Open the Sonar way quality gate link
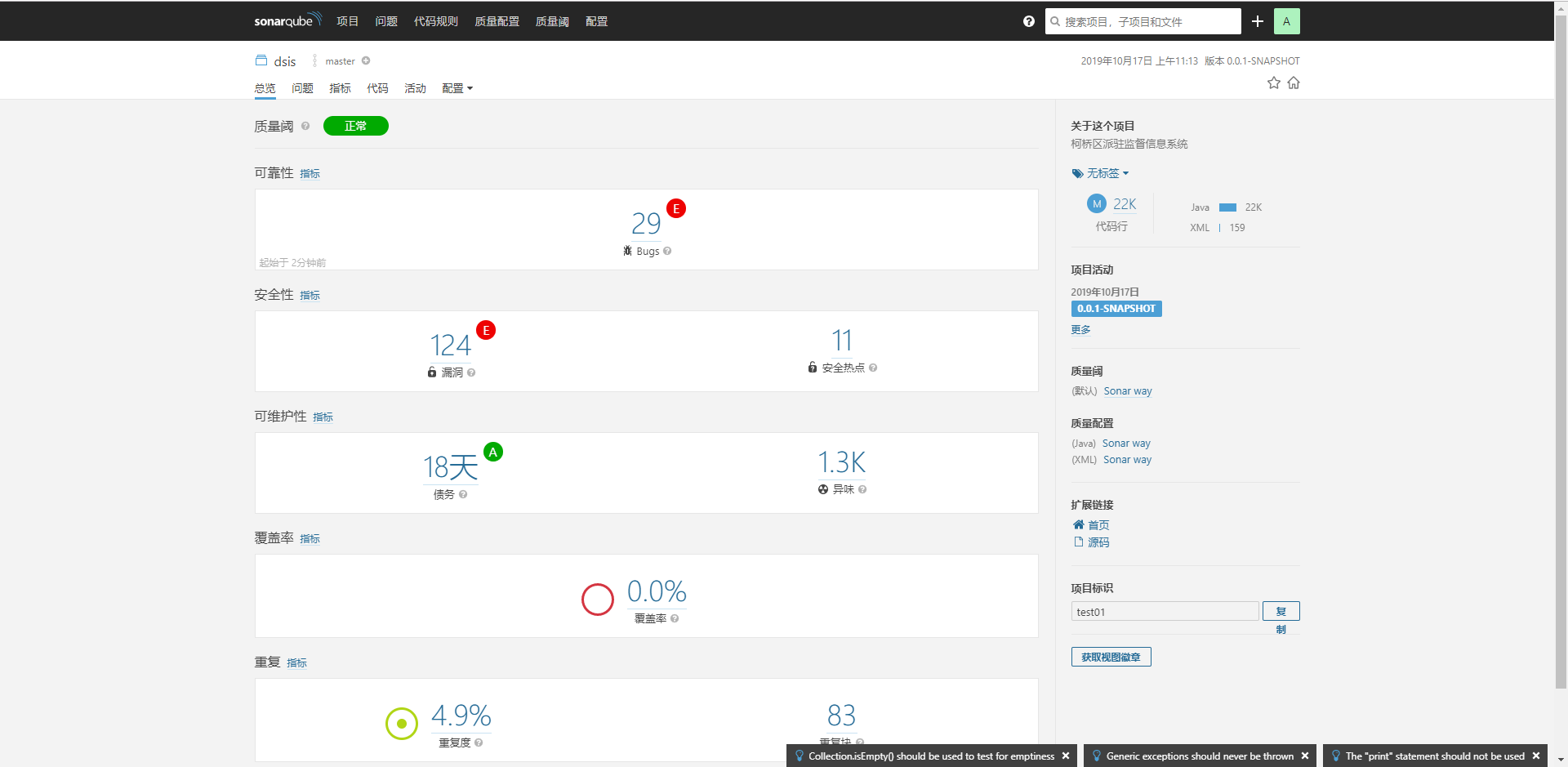 [1128, 391]
